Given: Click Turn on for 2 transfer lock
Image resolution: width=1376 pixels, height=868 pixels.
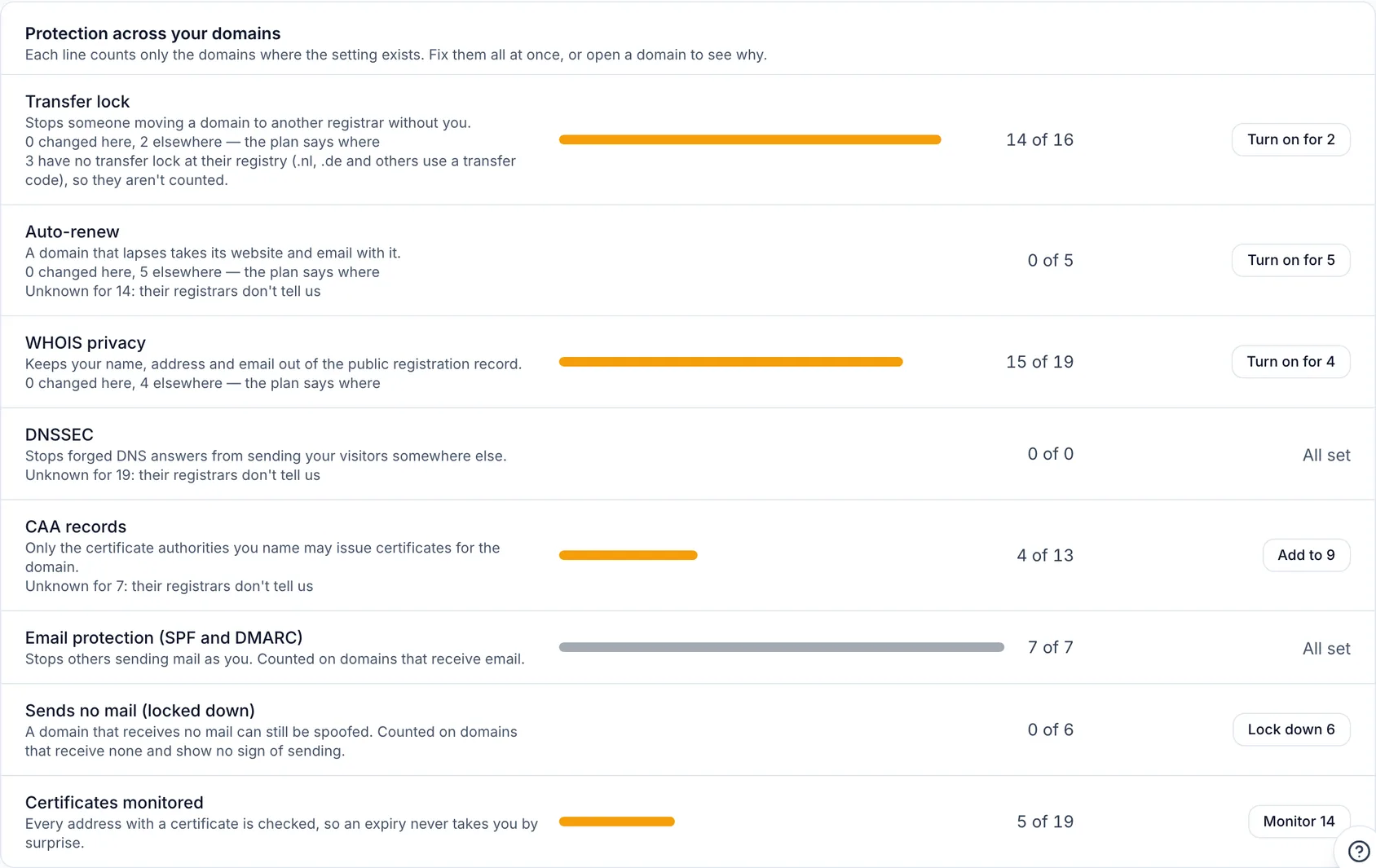Looking at the screenshot, I should point(1290,139).
